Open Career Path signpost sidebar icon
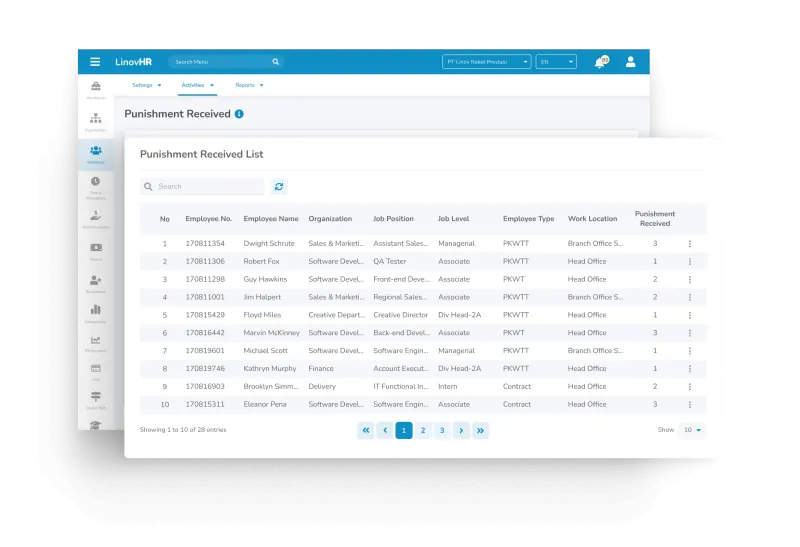The image size is (800, 547). click(95, 396)
